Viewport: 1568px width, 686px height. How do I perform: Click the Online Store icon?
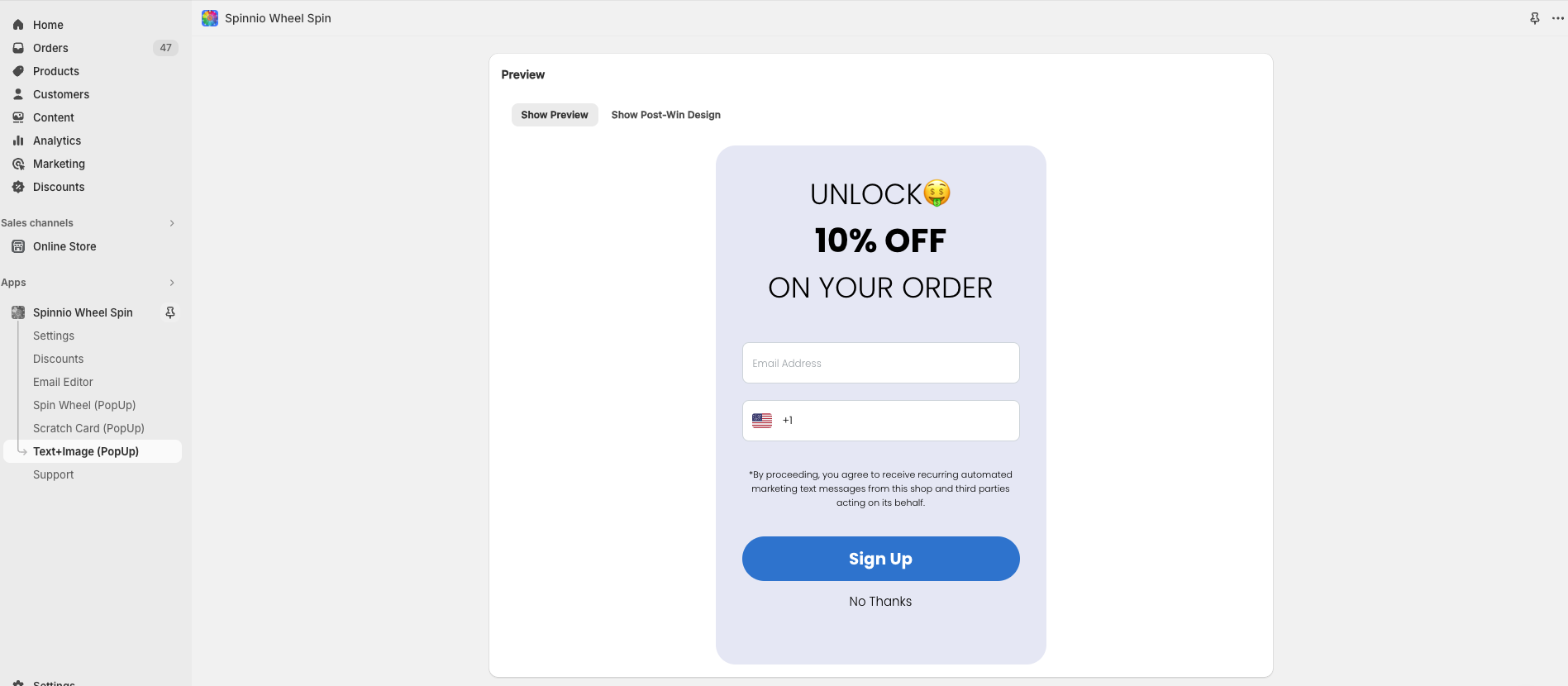tap(18, 246)
